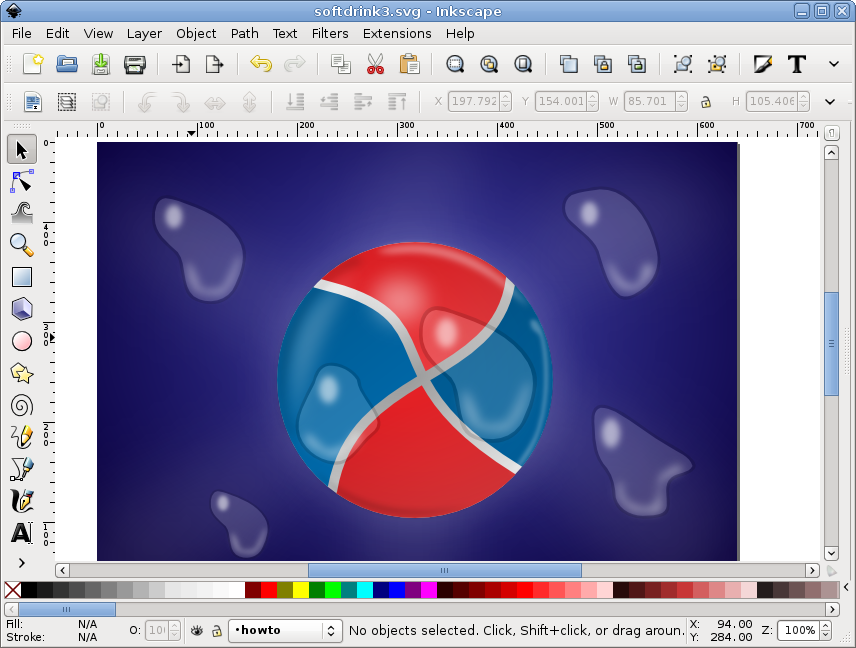Open the Extensions menu
The image size is (856, 648).
click(397, 33)
